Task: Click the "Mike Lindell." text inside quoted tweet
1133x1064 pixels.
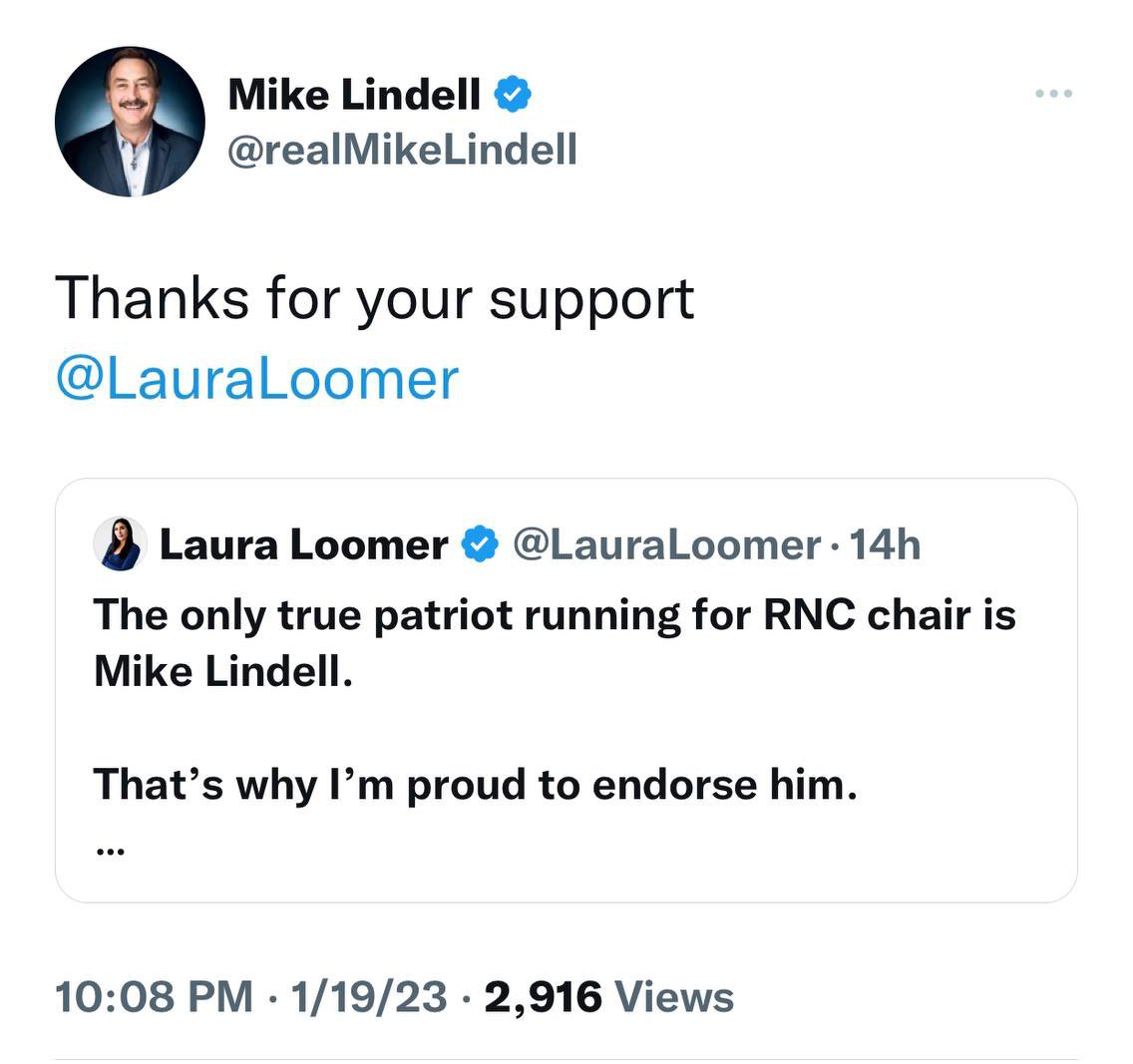Action: pos(222,671)
